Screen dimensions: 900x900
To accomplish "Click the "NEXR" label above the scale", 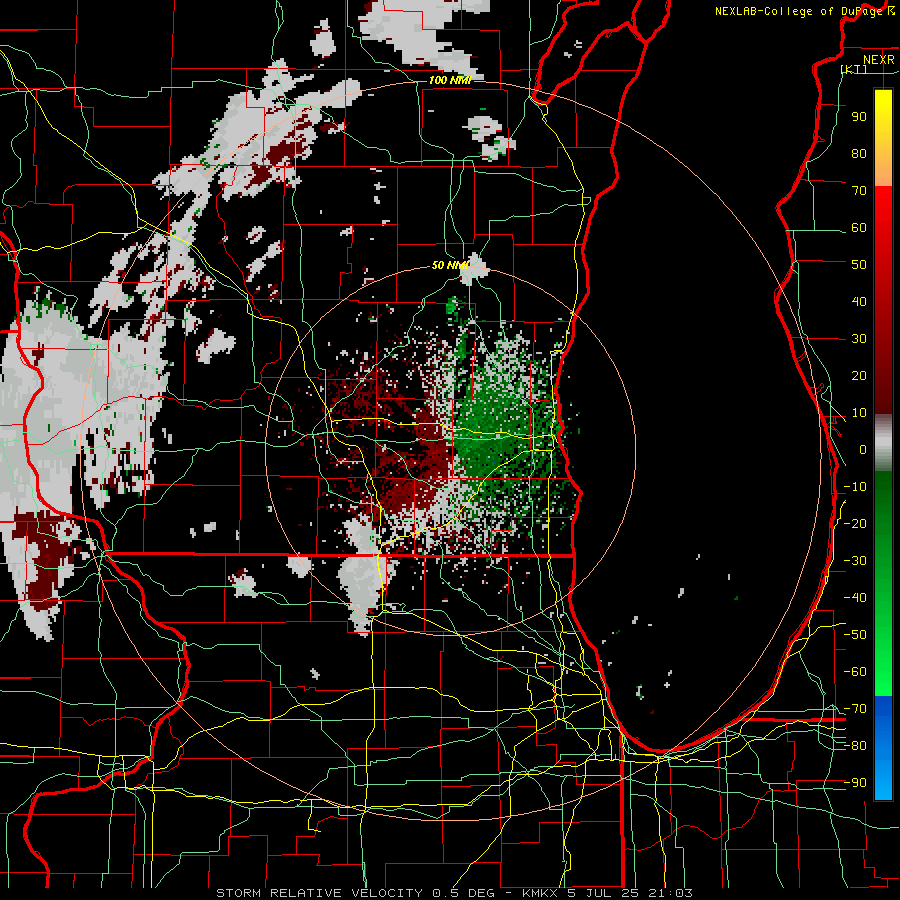I will (x=878, y=60).
